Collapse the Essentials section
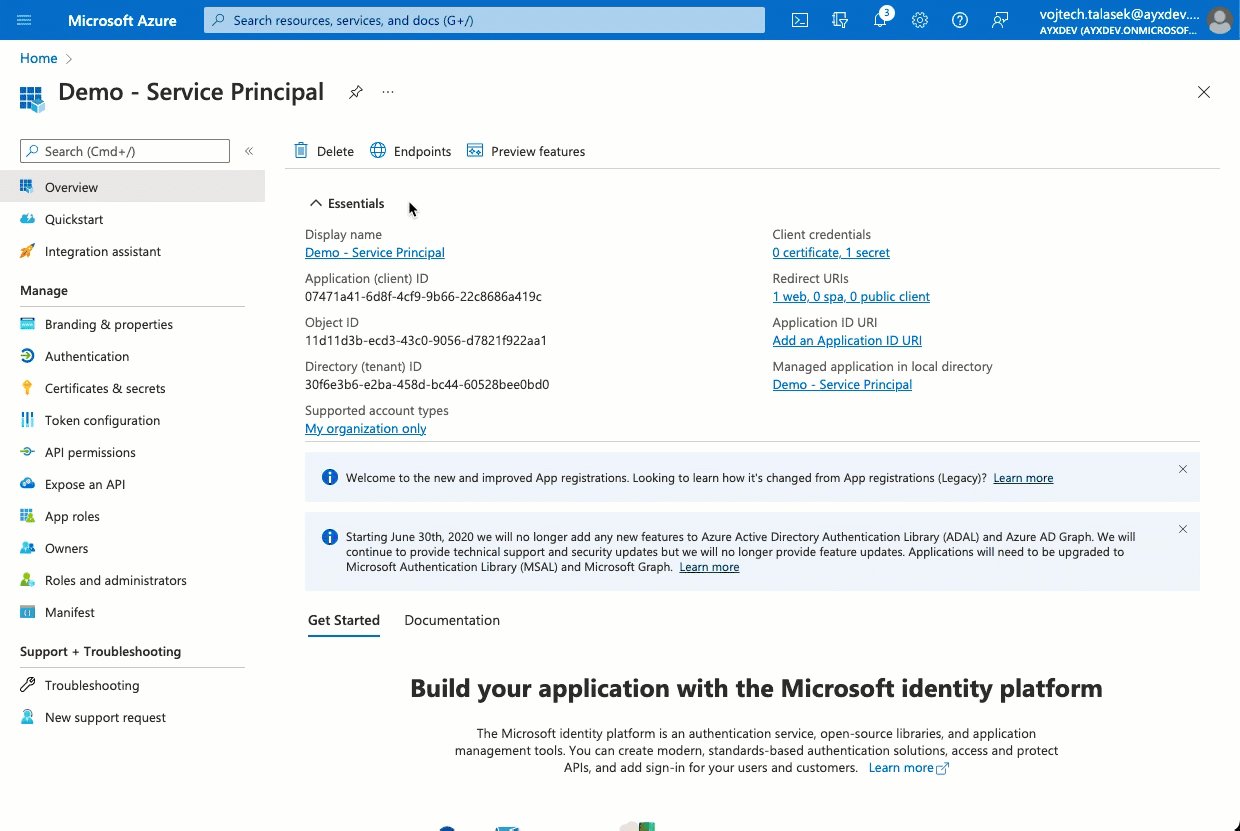1240x831 pixels. [x=316, y=203]
